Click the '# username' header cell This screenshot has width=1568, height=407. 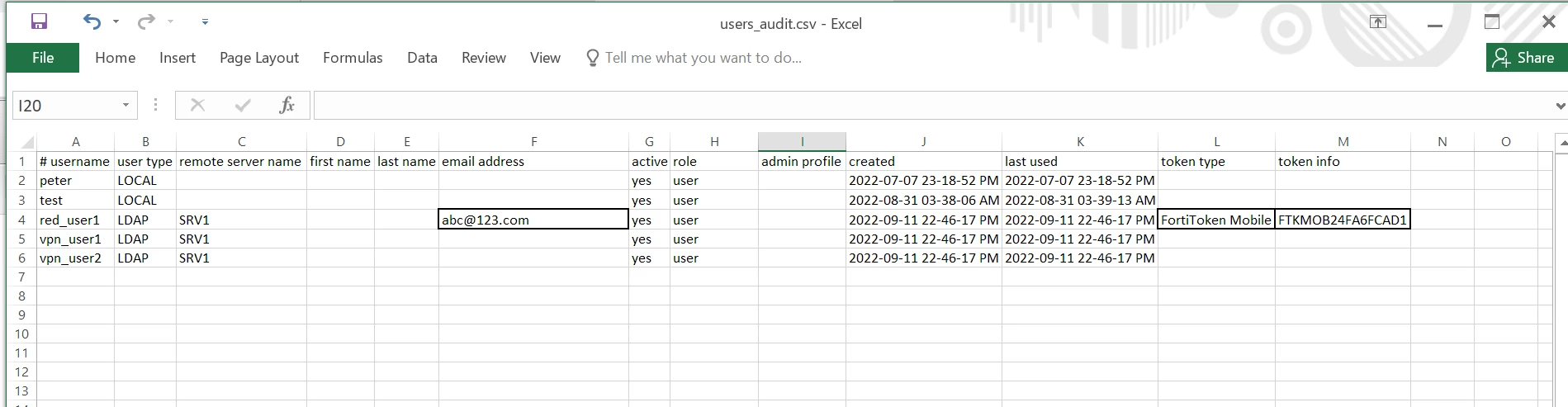click(x=76, y=162)
